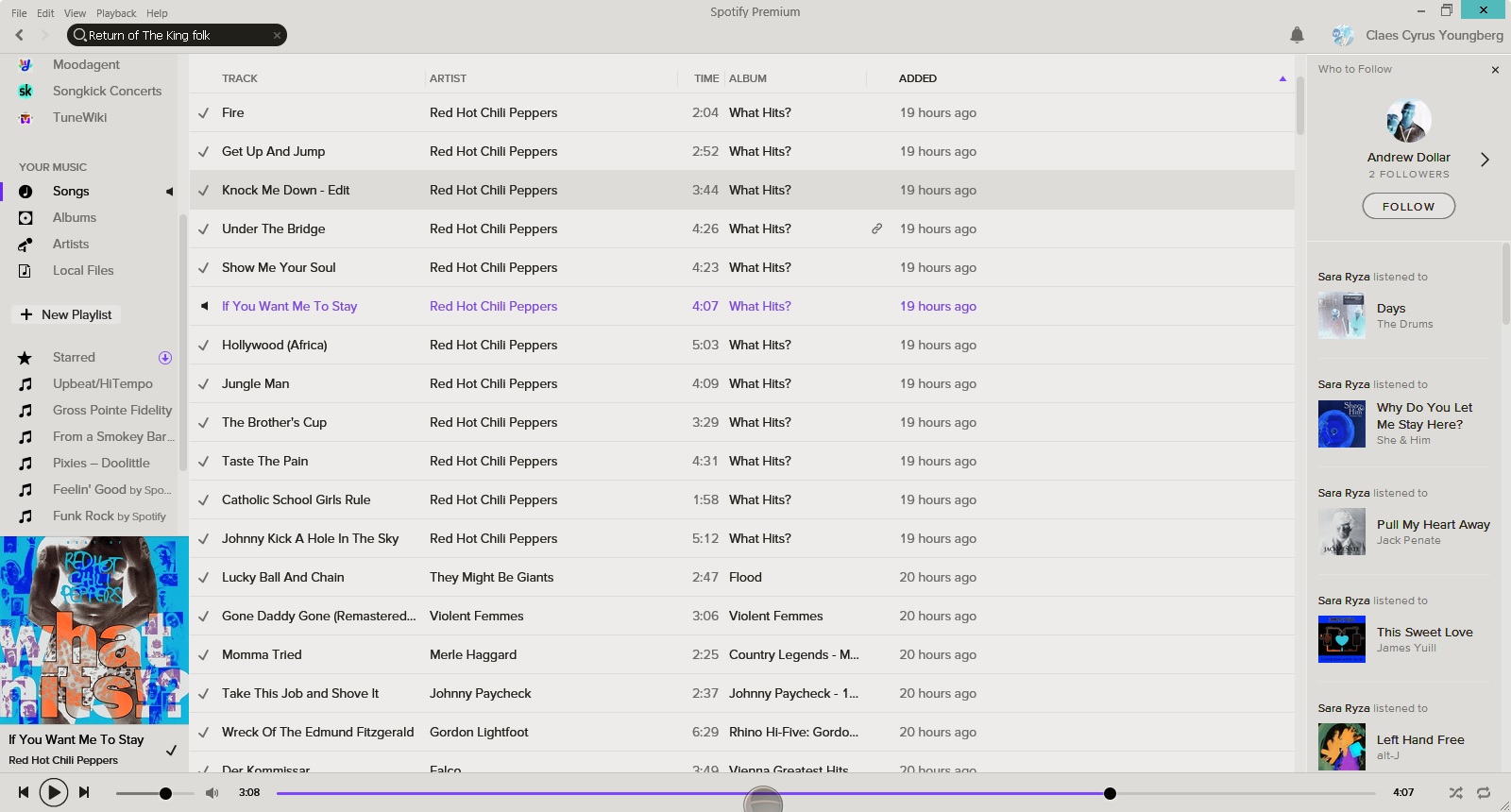Toggle saved checkmark for Momma Tried

(203, 654)
